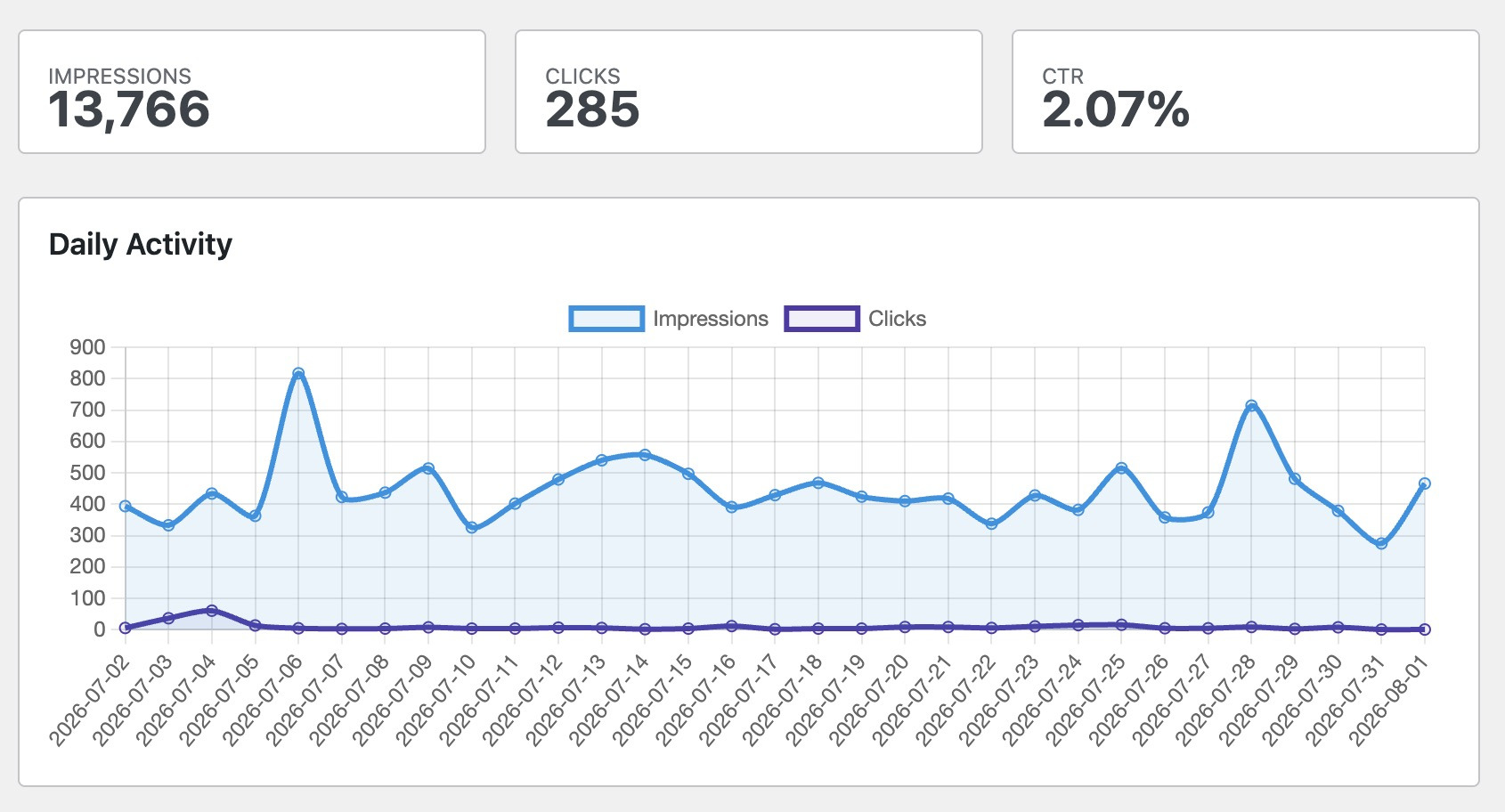The height and width of the screenshot is (812, 1505).
Task: Click the 2026-07-25 impressions data point
Action: (x=1121, y=467)
